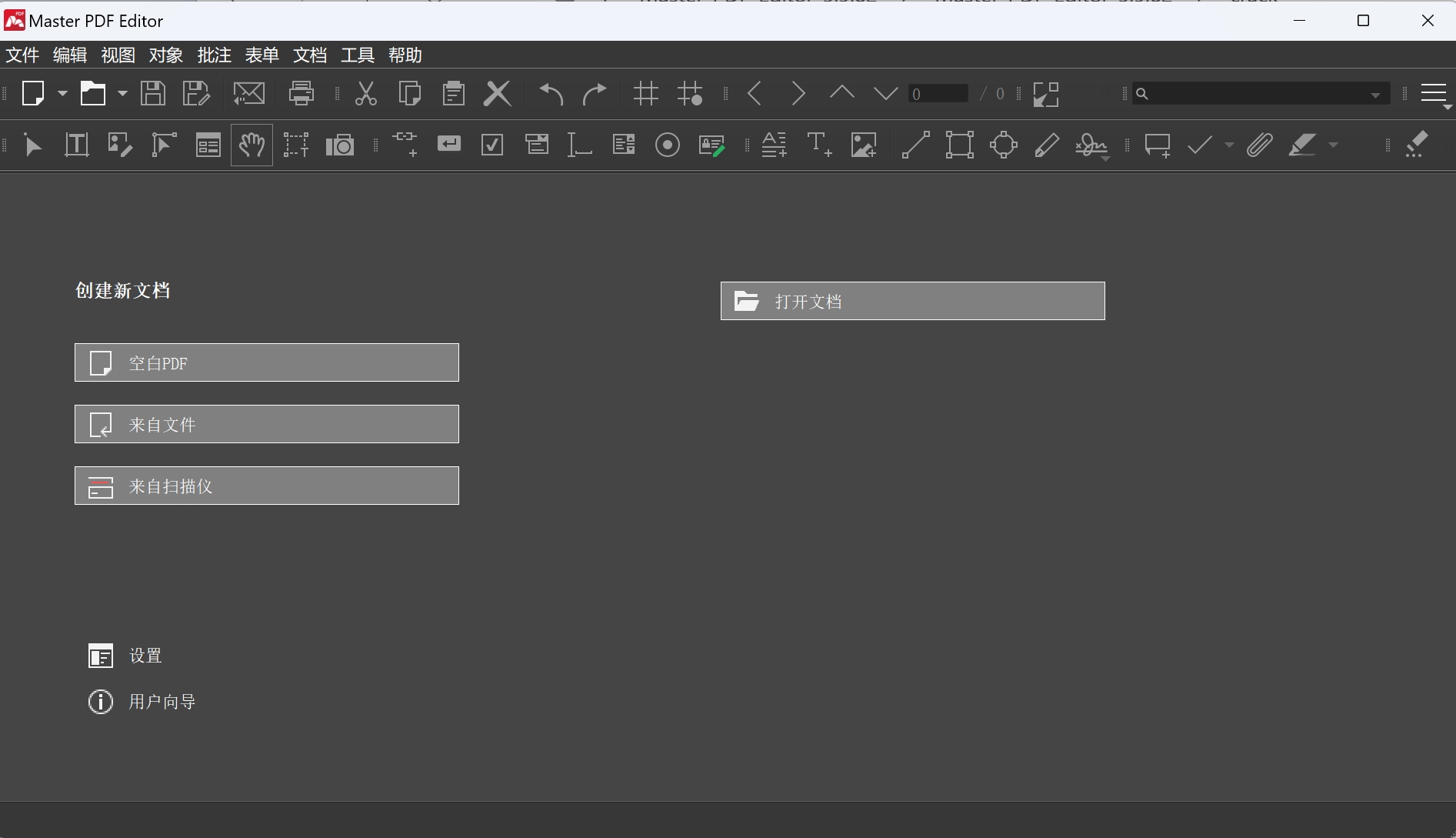Toggle the snap to grid icon
1456x838 pixels.
tap(690, 93)
